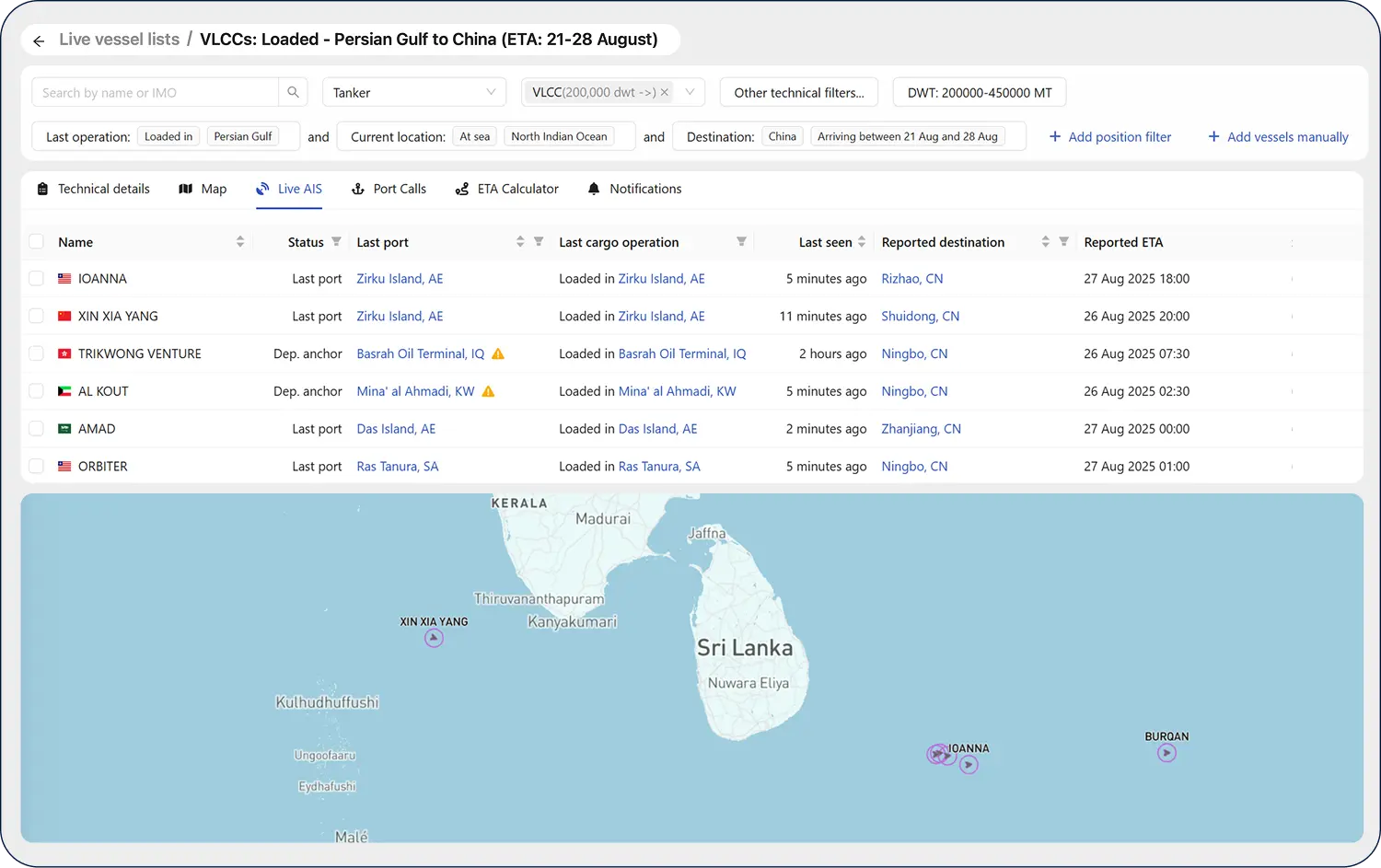This screenshot has width=1381, height=868.
Task: Check the AL KOUT row checkbox
Action: (x=37, y=391)
